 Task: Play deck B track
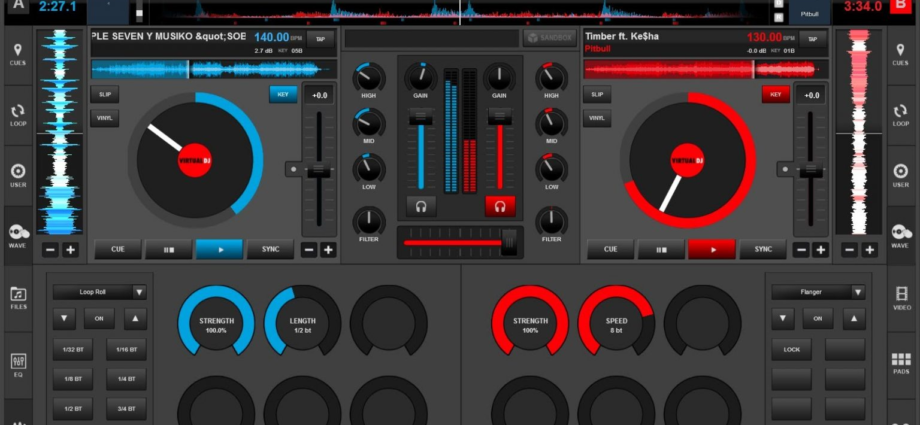(x=712, y=249)
